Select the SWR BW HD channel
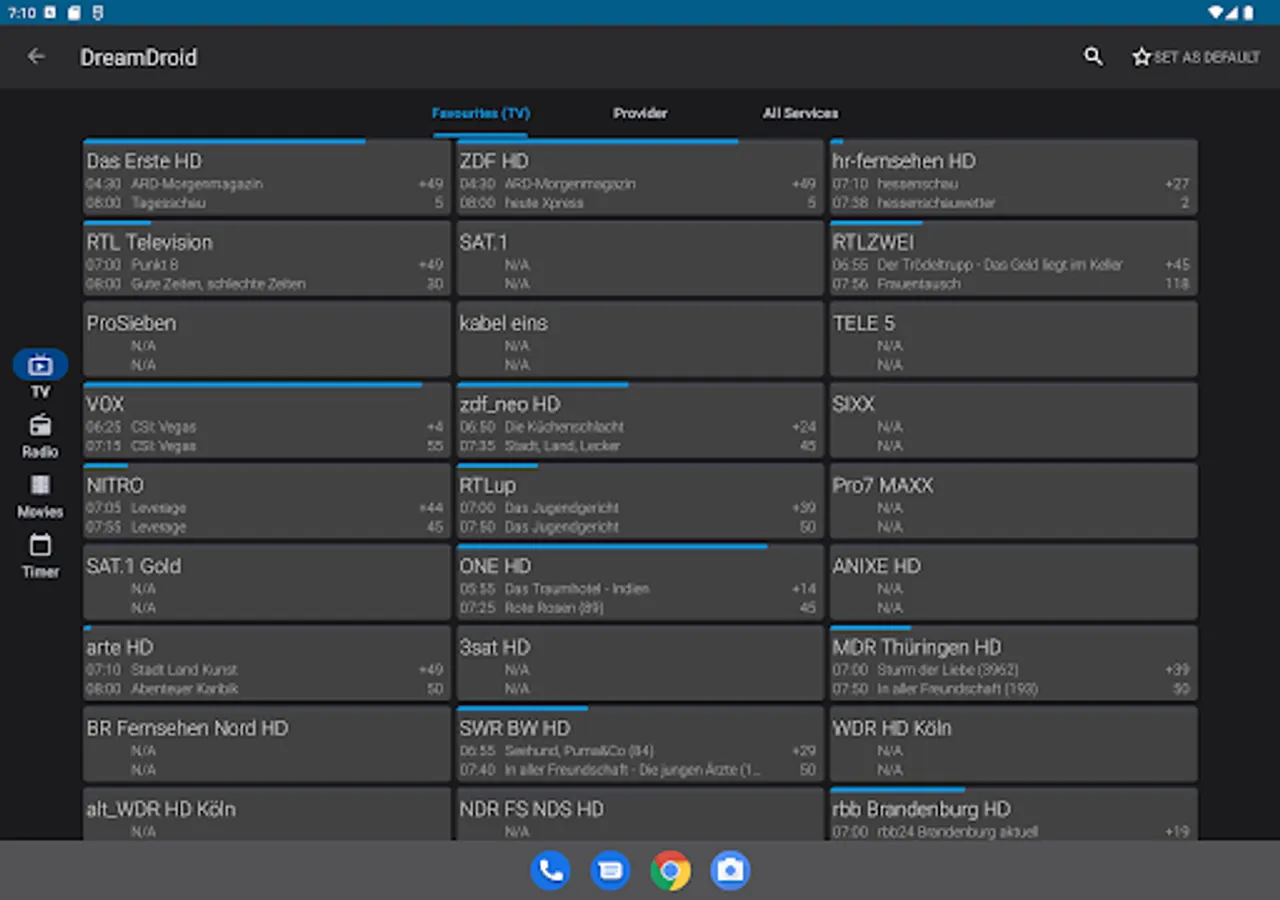Image resolution: width=1280 pixels, height=900 pixels. pos(640,744)
